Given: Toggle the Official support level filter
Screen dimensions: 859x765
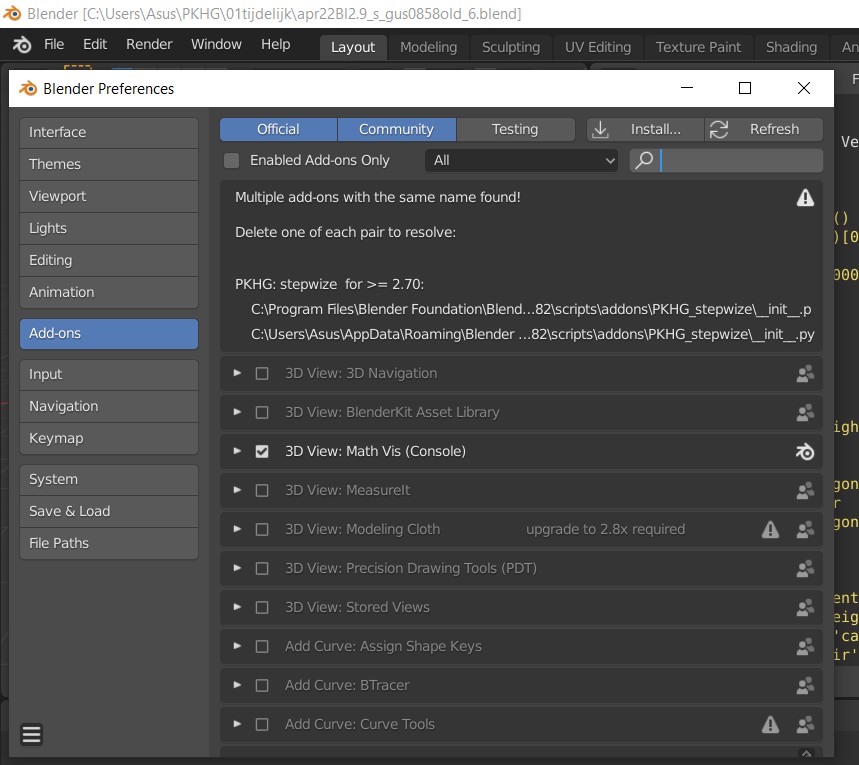Looking at the screenshot, I should tap(278, 129).
